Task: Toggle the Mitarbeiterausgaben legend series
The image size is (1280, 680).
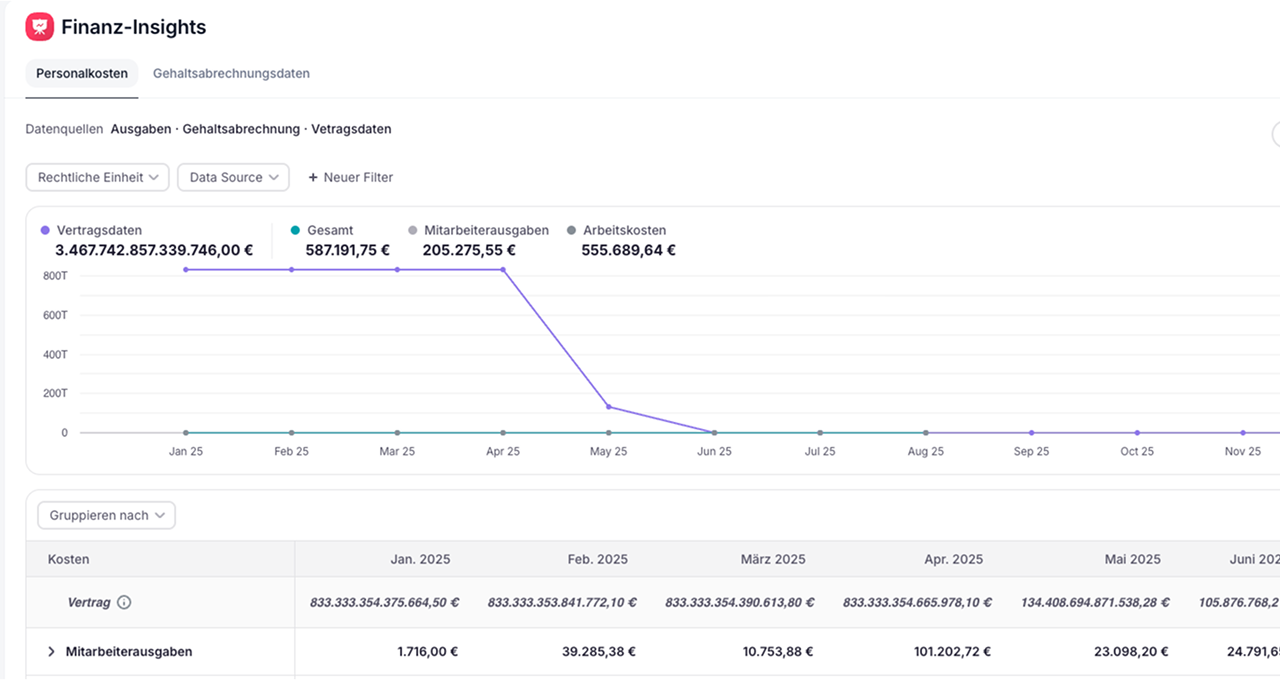Action: tap(485, 231)
